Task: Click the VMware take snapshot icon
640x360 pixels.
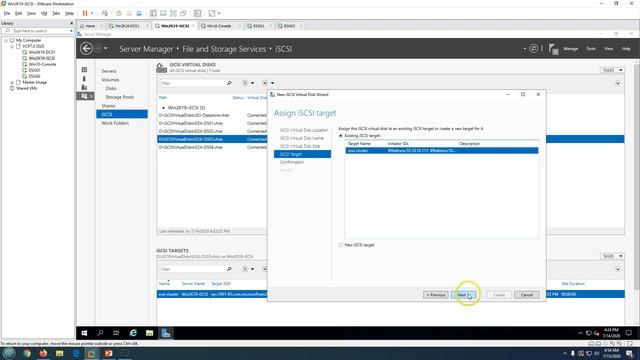Action: [x=119, y=13]
